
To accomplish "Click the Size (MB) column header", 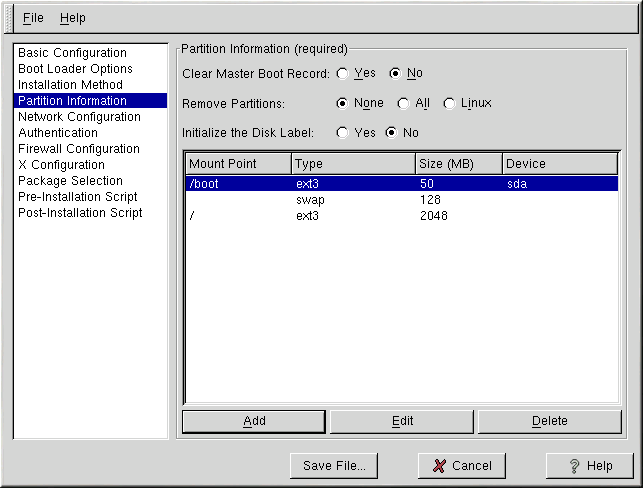I will point(458,163).
